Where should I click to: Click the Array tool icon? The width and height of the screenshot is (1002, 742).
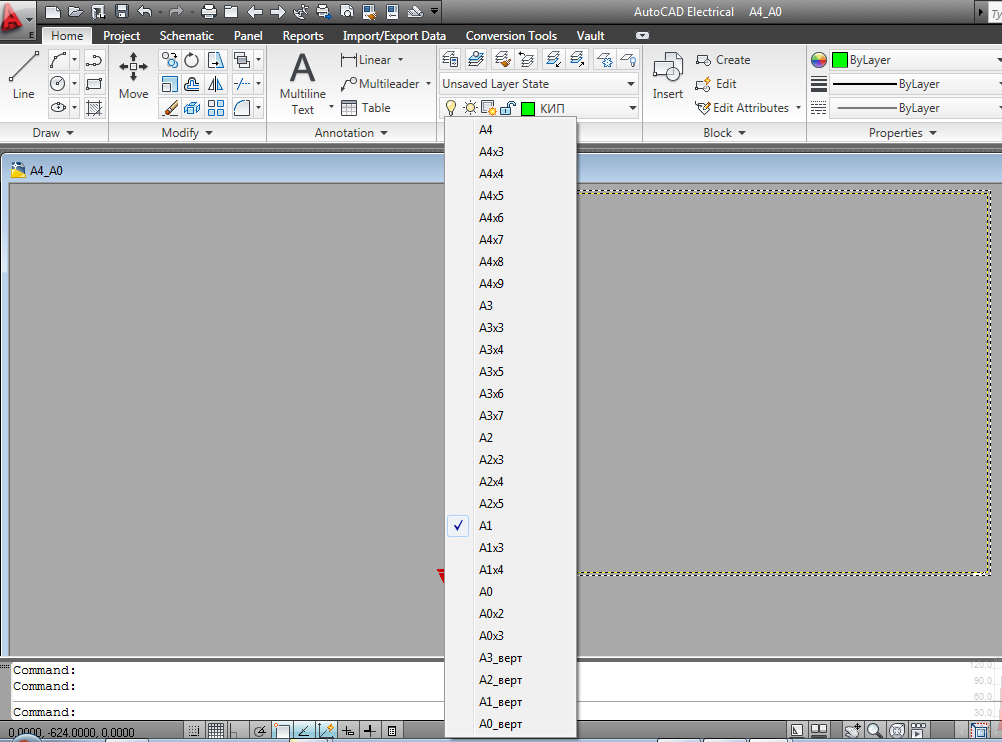click(216, 108)
